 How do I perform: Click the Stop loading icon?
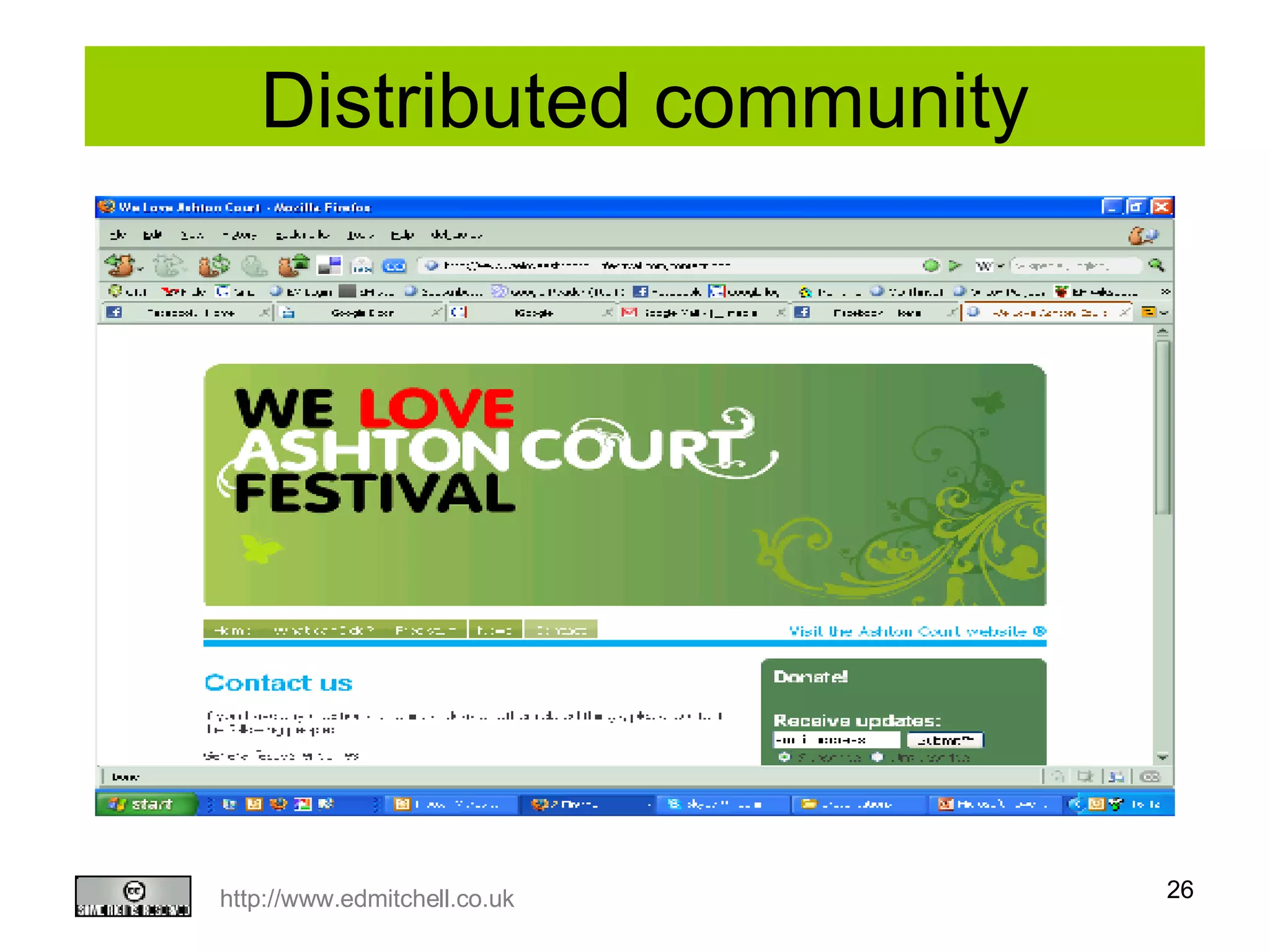253,266
